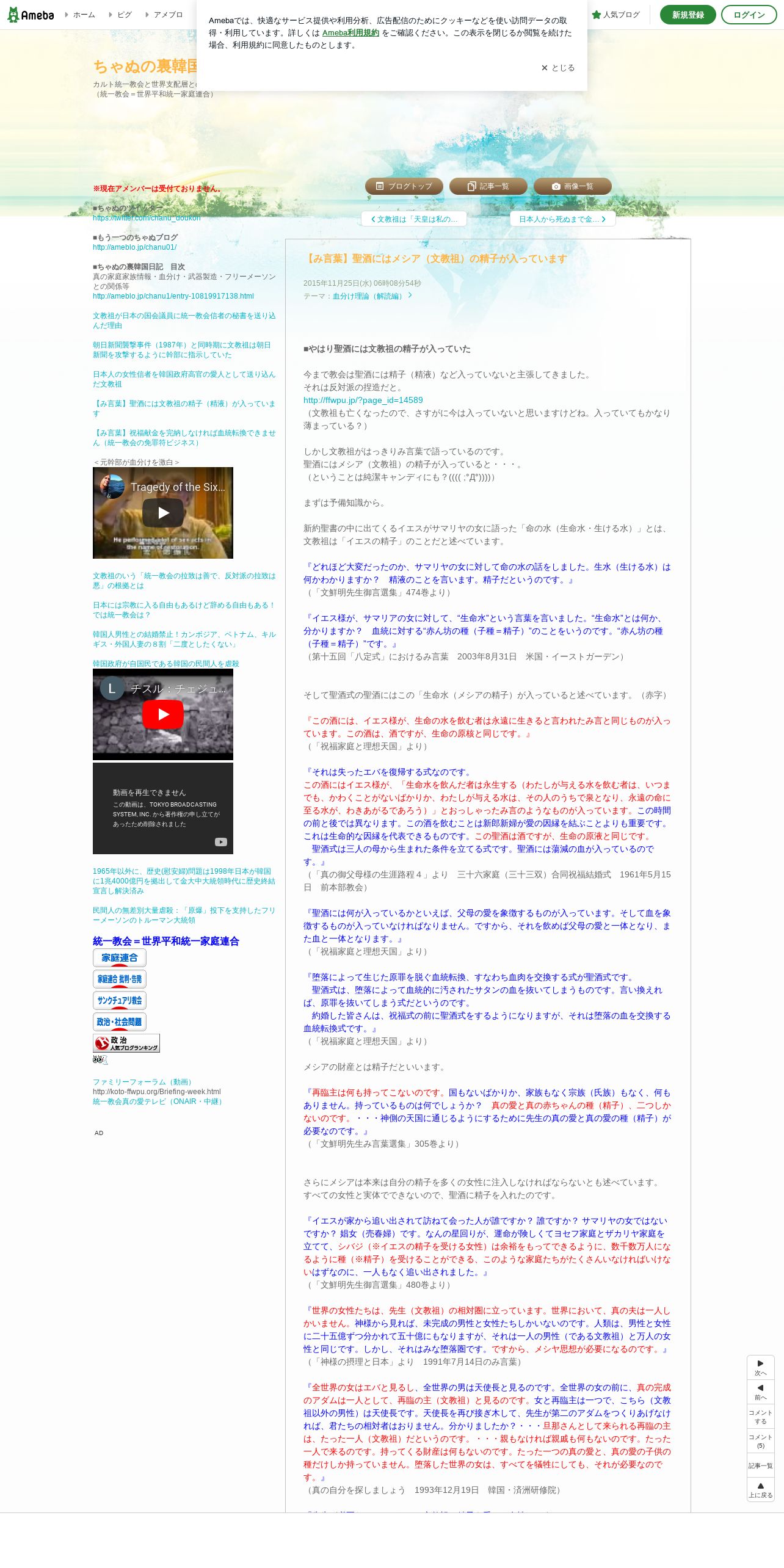Viewport: 784px width, 1568px height.
Task: Click floating コメント(5) button
Action: (760, 1441)
